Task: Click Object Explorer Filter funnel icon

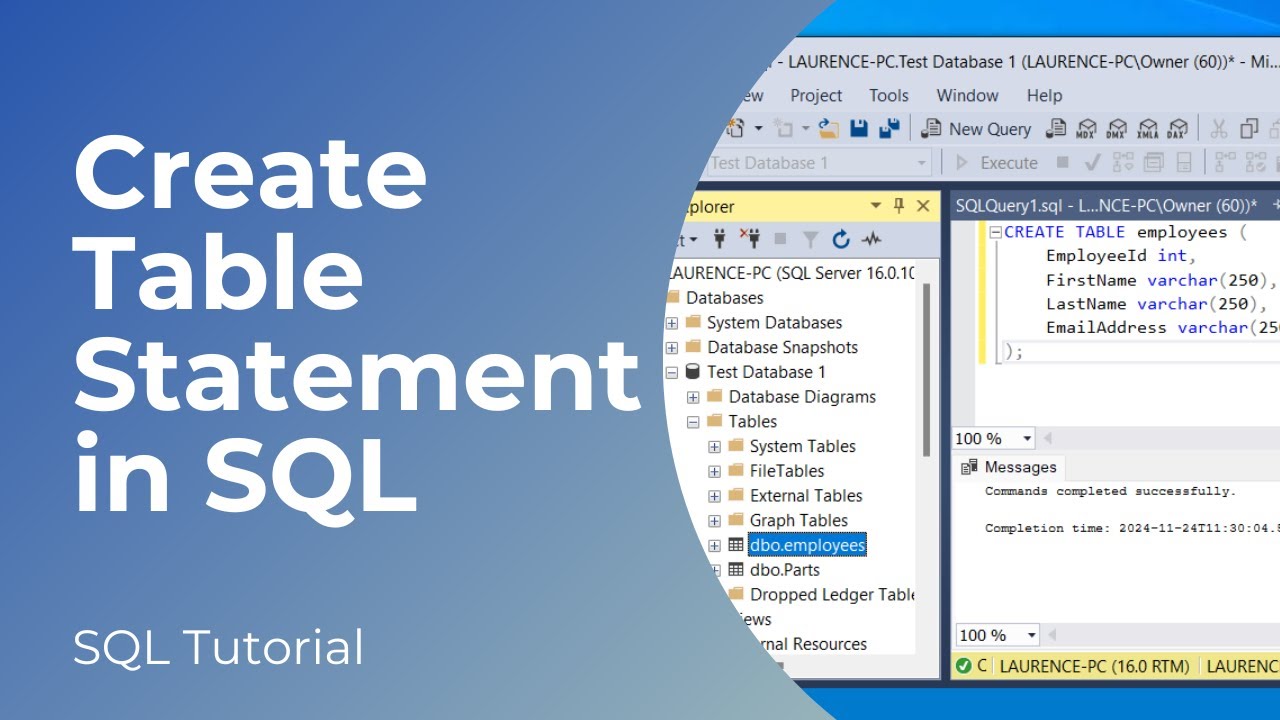Action: [811, 239]
